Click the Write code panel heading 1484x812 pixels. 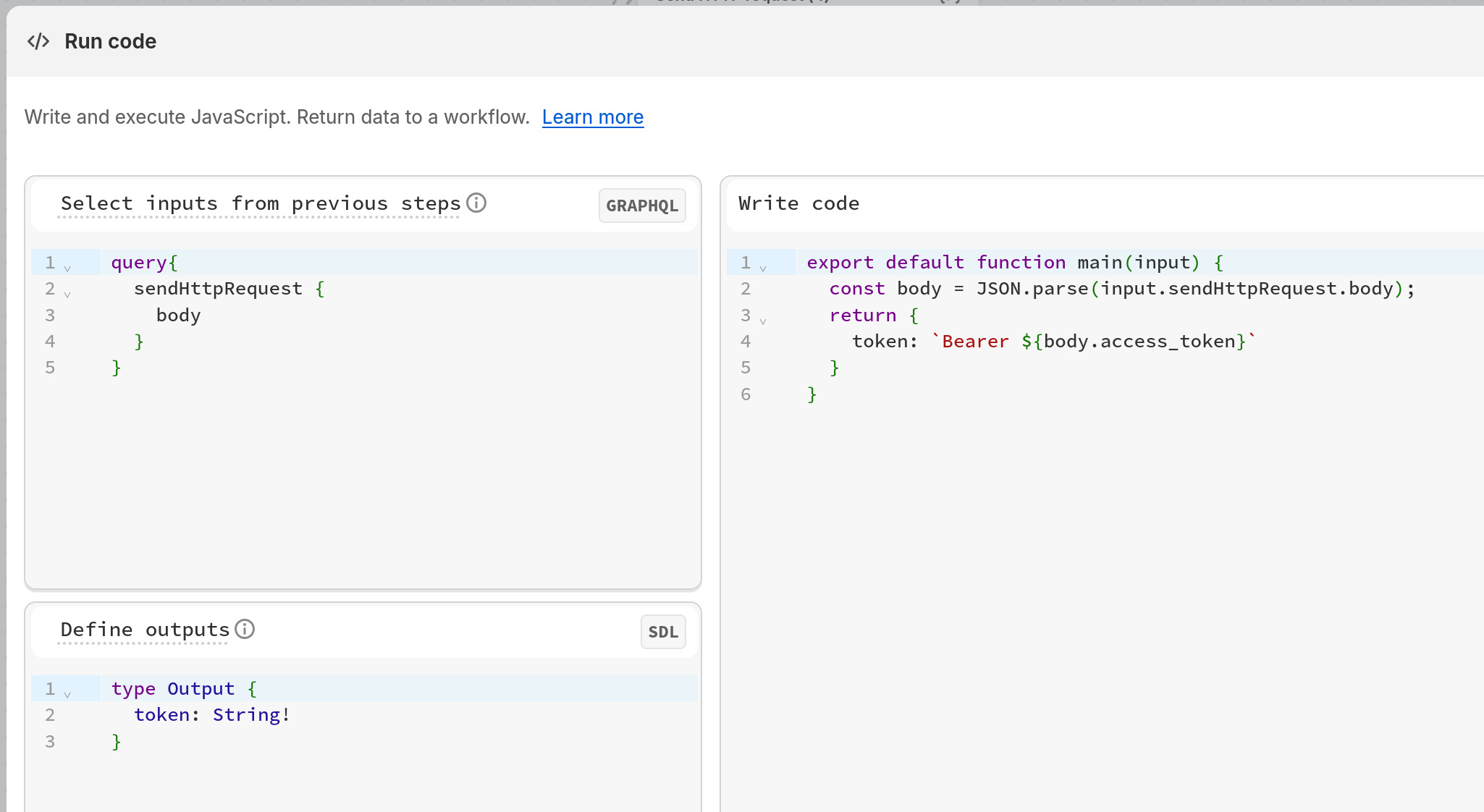tap(798, 203)
